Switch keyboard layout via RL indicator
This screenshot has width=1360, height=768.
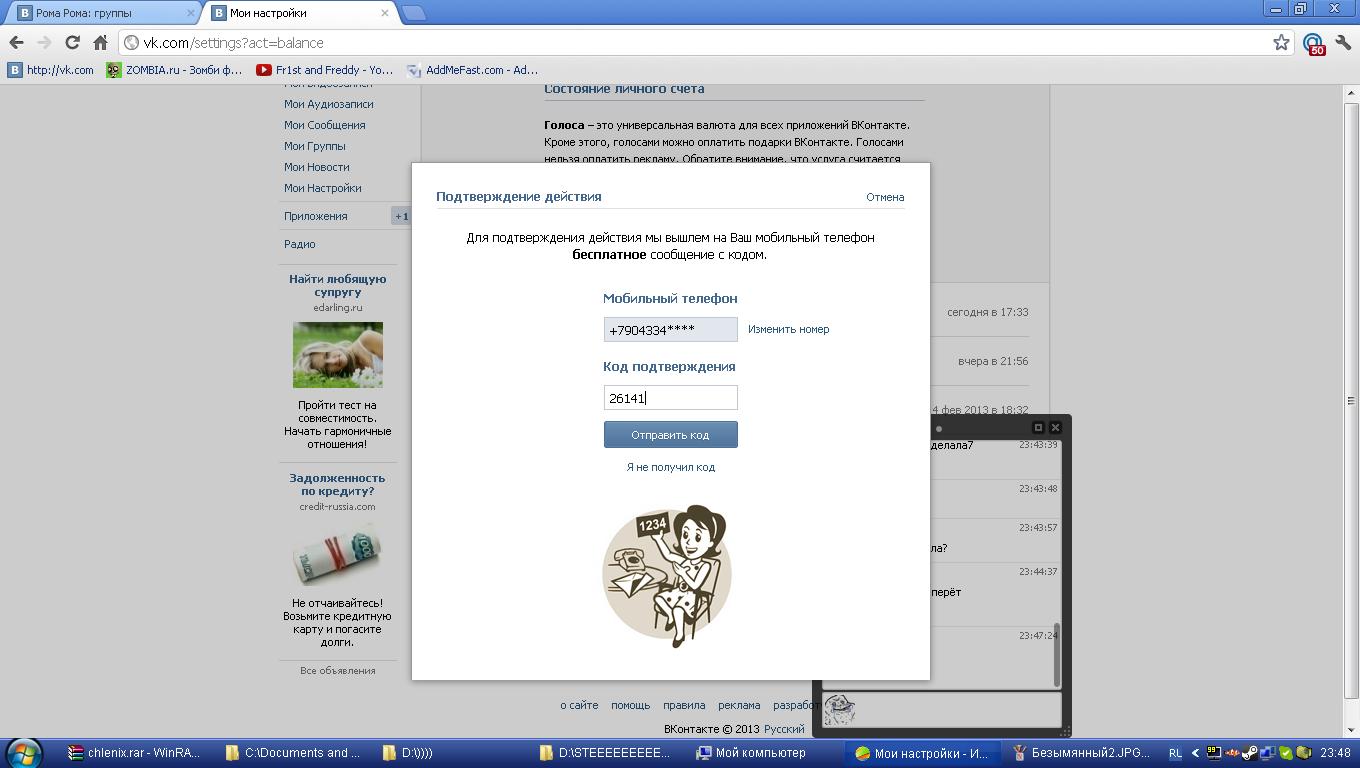click(x=1175, y=753)
